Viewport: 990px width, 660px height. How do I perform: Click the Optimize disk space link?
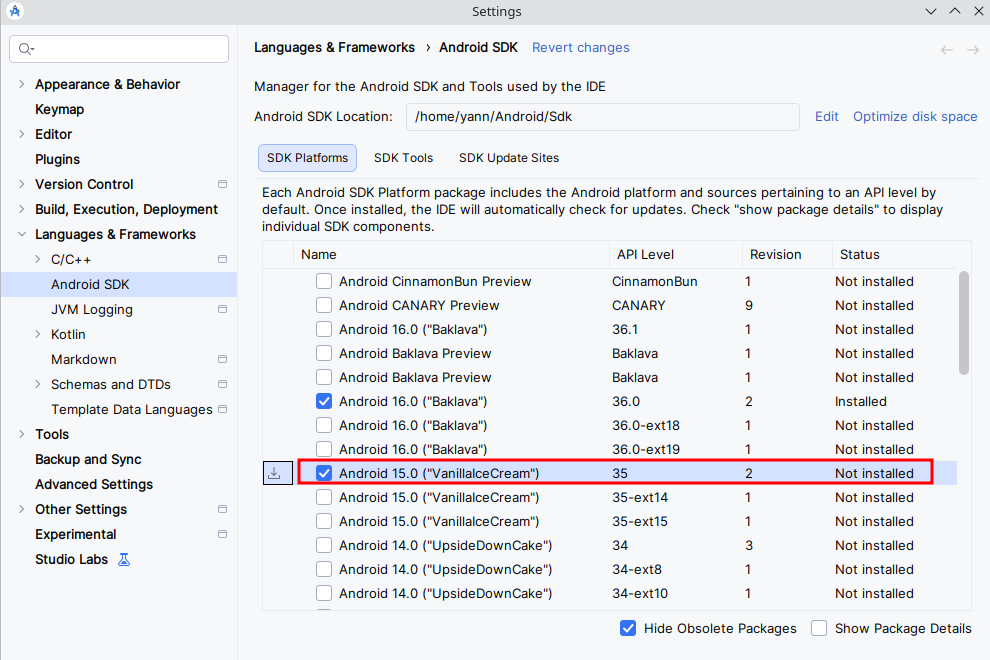pos(914,116)
